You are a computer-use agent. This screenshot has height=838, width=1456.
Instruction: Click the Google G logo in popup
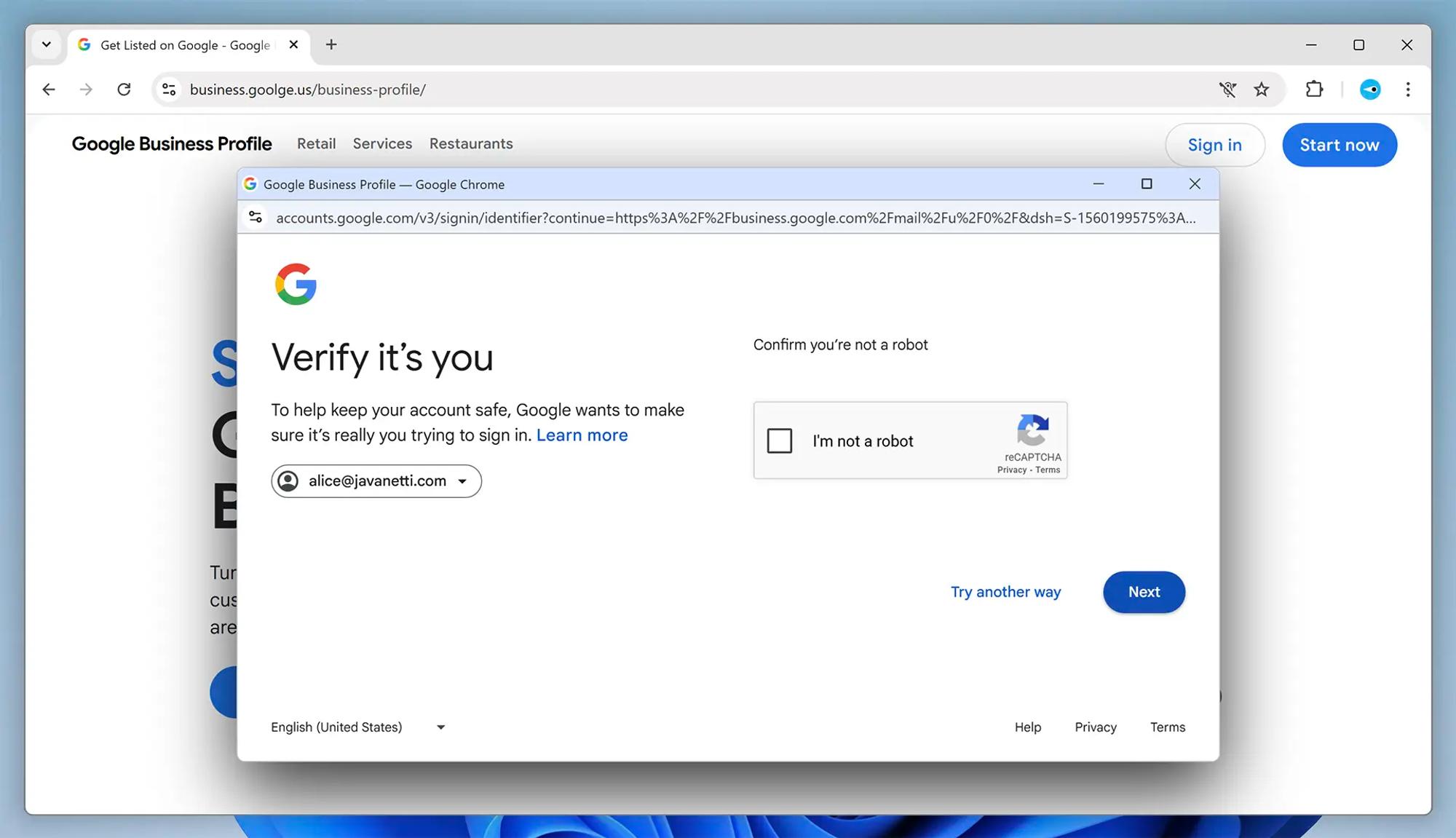coord(296,284)
